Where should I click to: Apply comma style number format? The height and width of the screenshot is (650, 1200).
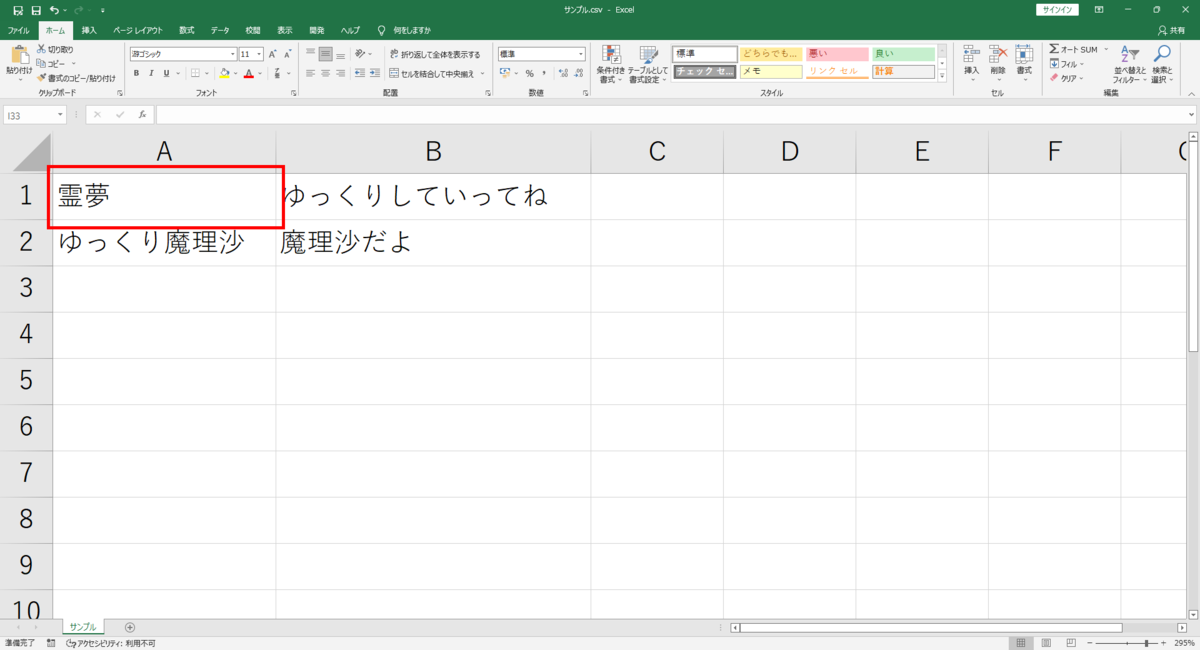click(544, 73)
